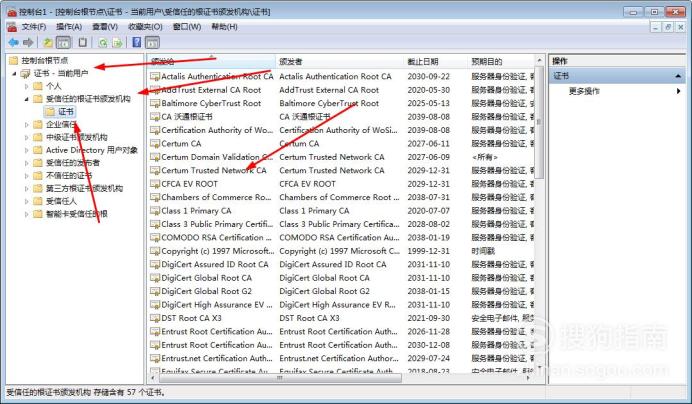
Task: Select the COMODO RSA Certification row
Action: 342,238
